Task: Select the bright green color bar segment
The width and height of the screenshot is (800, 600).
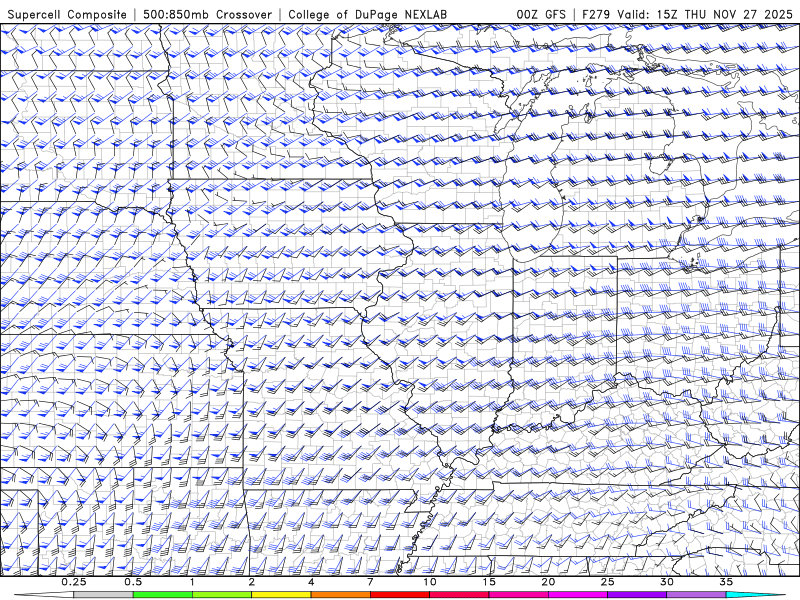Action: point(163,595)
